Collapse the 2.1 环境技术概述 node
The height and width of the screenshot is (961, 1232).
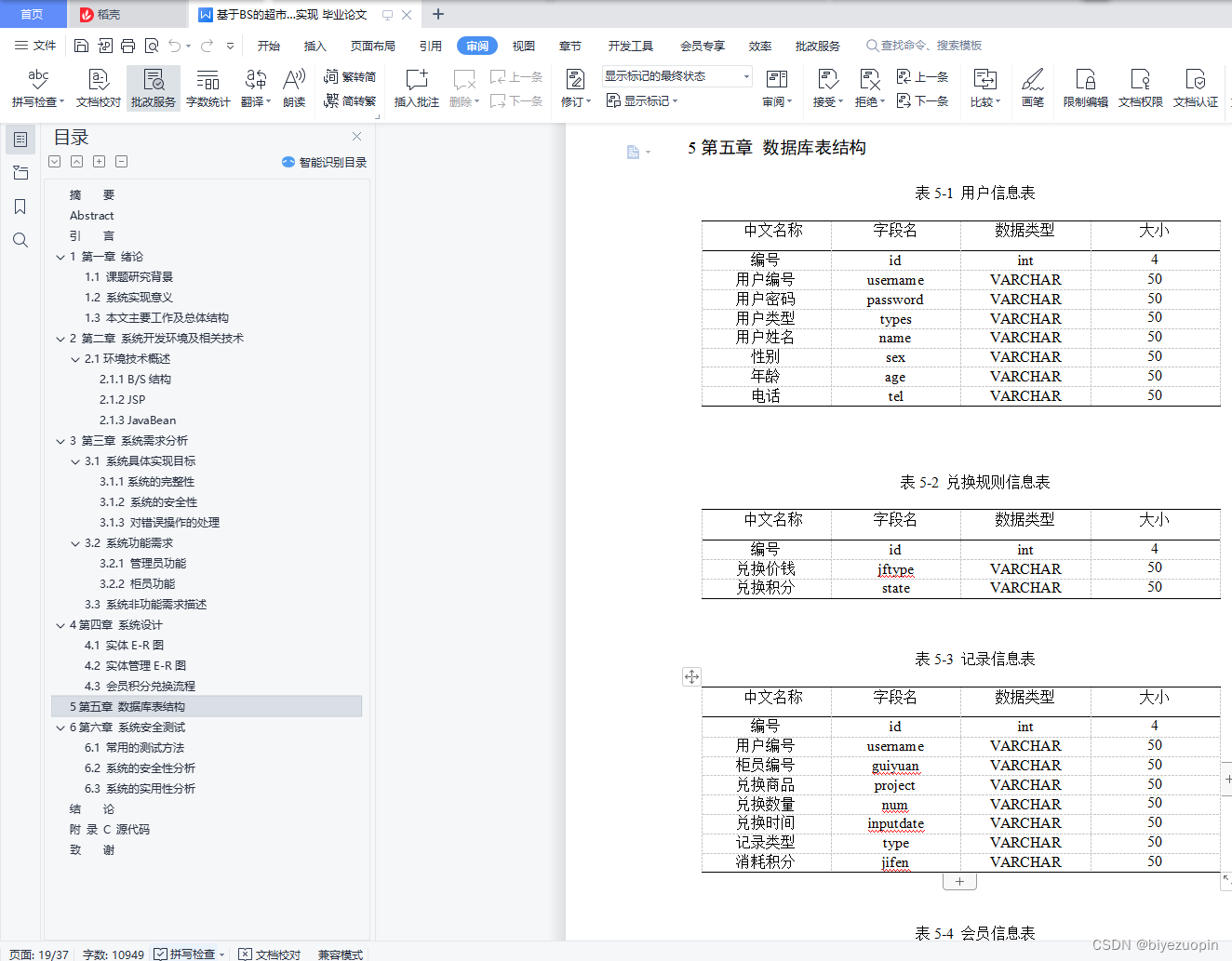[75, 359]
